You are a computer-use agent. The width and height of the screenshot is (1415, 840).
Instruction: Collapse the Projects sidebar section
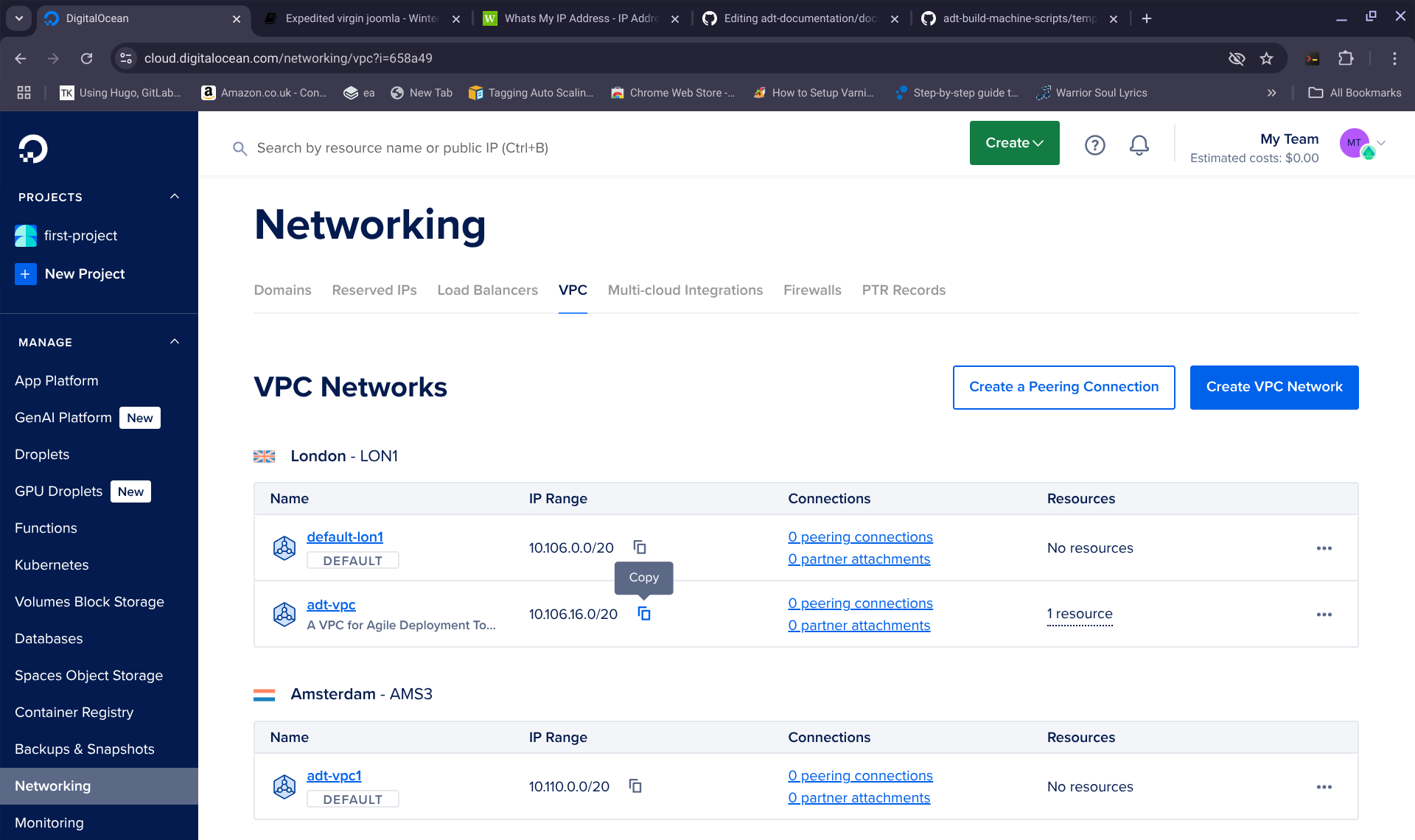[175, 197]
